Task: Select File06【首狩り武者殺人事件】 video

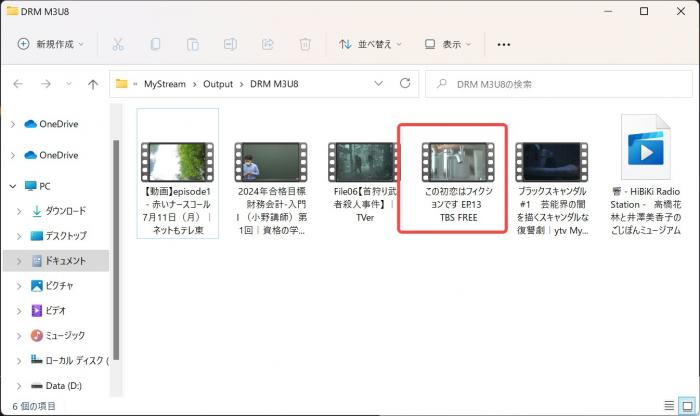Action: tap(364, 182)
